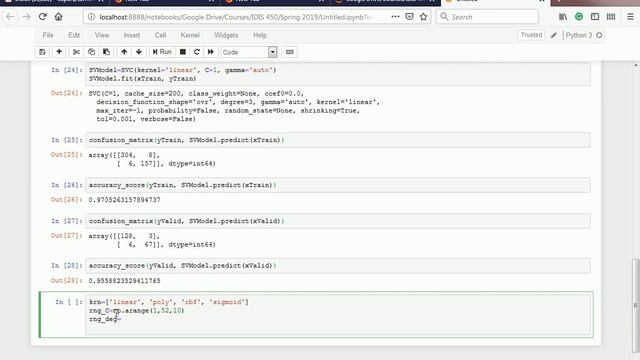Open the Firefox library icon
Image resolution: width=640 pixels, height=360 pixels.
pos(563,17)
